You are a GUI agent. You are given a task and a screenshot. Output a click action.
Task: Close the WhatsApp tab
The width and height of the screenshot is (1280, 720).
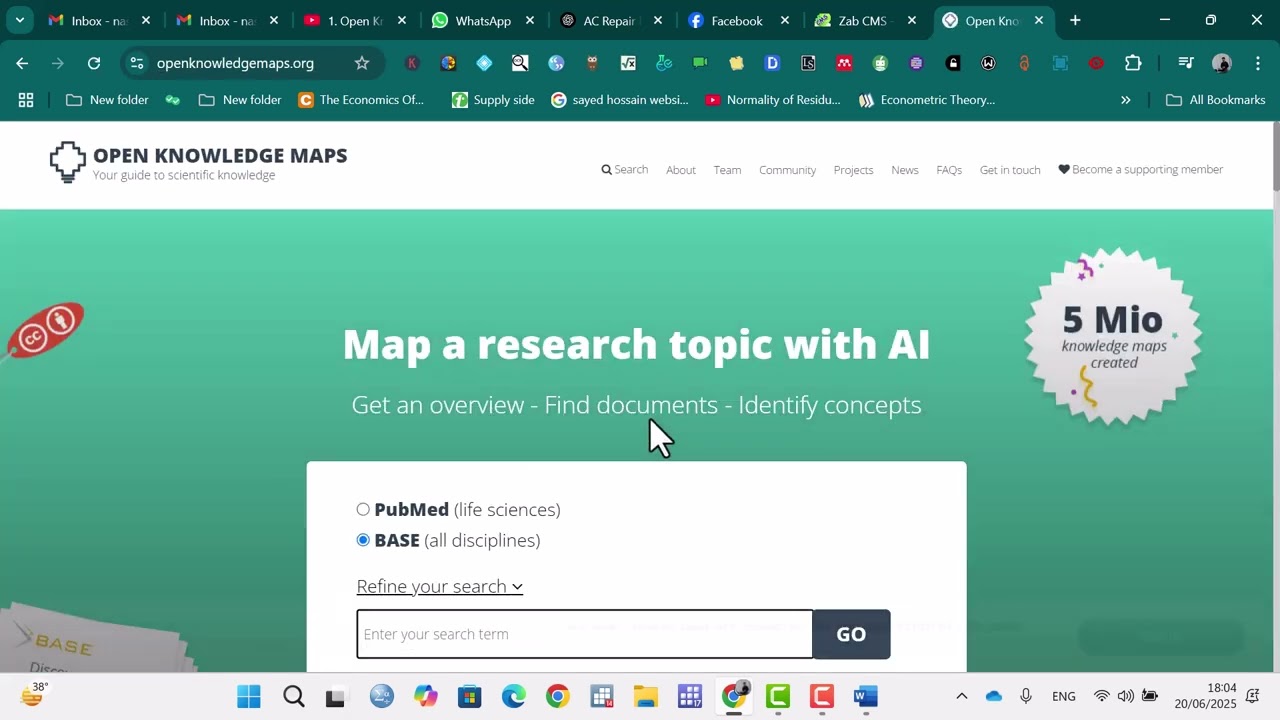point(529,20)
